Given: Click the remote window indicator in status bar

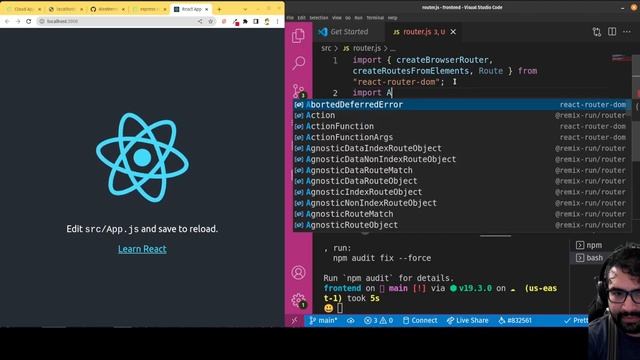Looking at the screenshot, I should point(294,321).
